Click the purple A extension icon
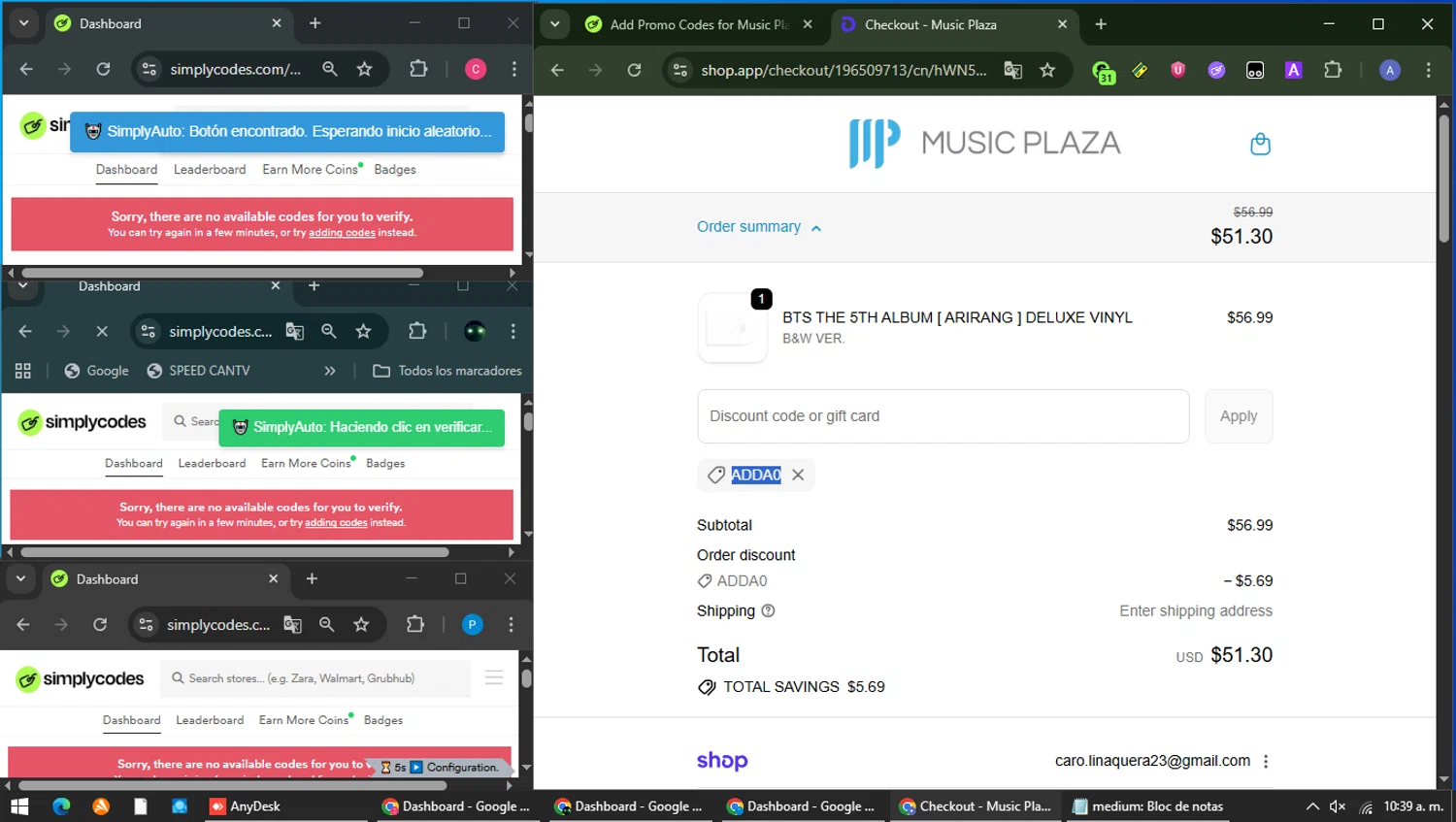 tap(1293, 70)
